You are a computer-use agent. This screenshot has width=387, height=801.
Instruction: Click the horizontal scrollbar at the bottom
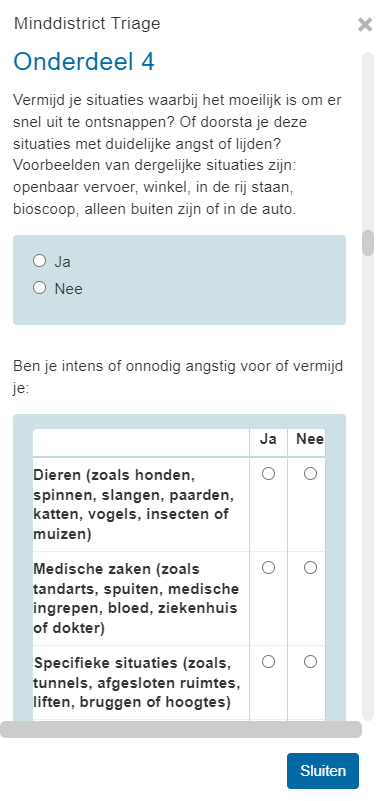181,729
